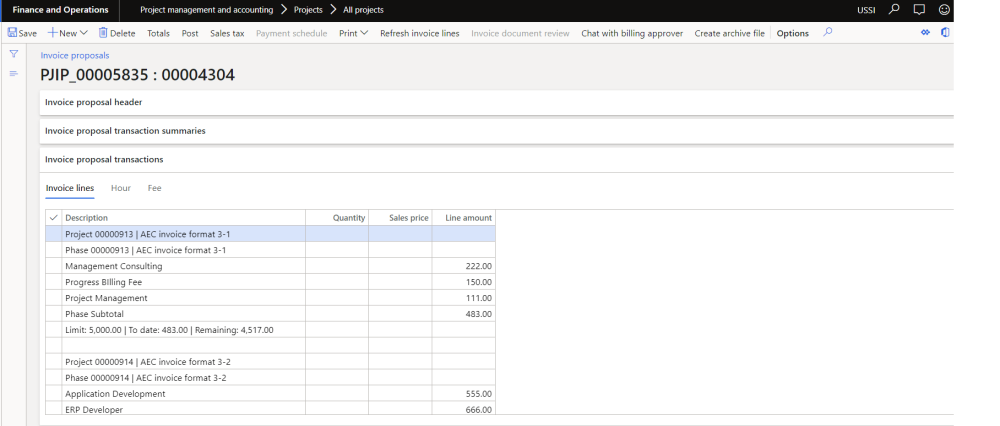Switch to the Fee tab
This screenshot has height=426, width=1000.
pyautogui.click(x=154, y=188)
